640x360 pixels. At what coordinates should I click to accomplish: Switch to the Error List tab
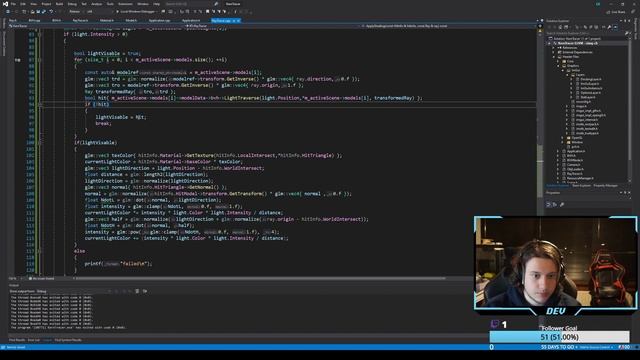[x=34, y=340]
